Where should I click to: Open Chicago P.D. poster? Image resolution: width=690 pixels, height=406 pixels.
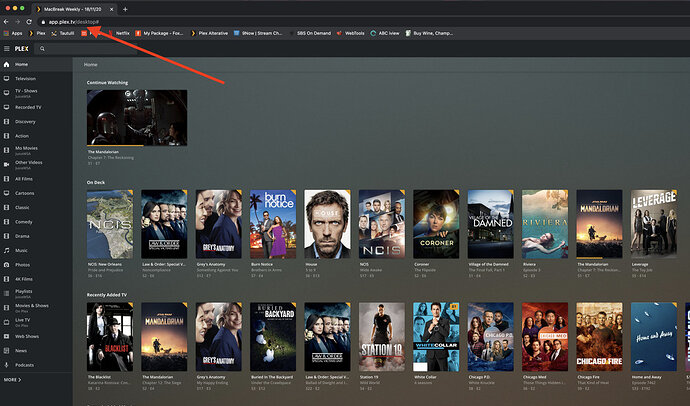491,337
